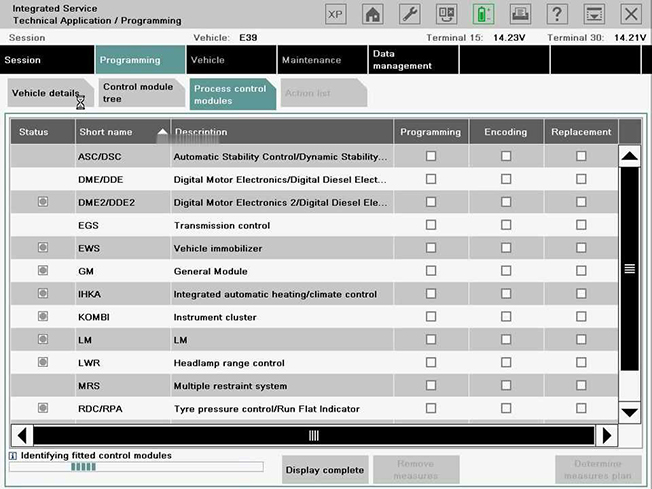Open the green battery status icon
This screenshot has width=652, height=489.
click(x=483, y=15)
